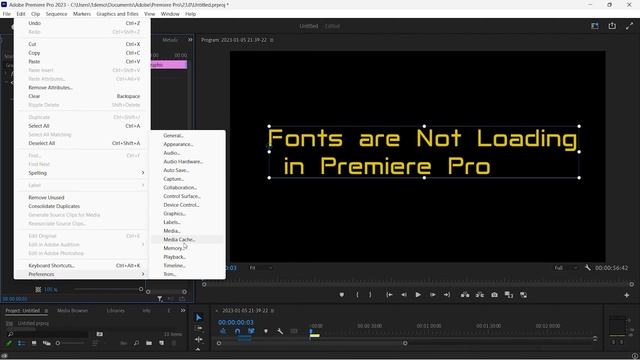Open the timeline sequence panel menu
This screenshot has height=360, width=640.
click(273, 311)
